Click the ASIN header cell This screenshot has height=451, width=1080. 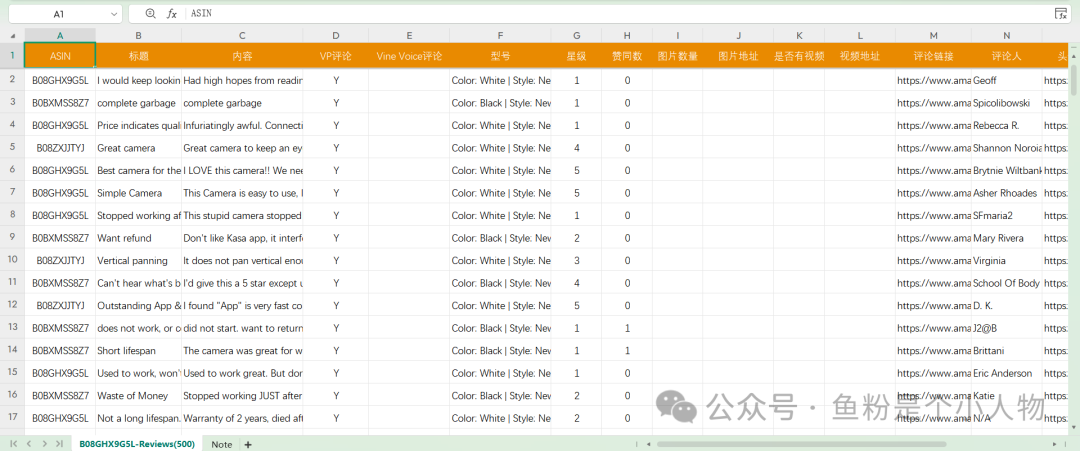(x=60, y=56)
